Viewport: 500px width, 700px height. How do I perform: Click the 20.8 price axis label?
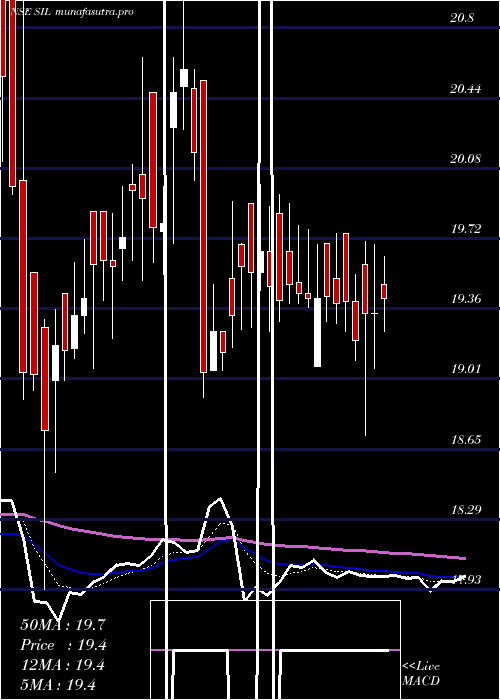[x=462, y=18]
